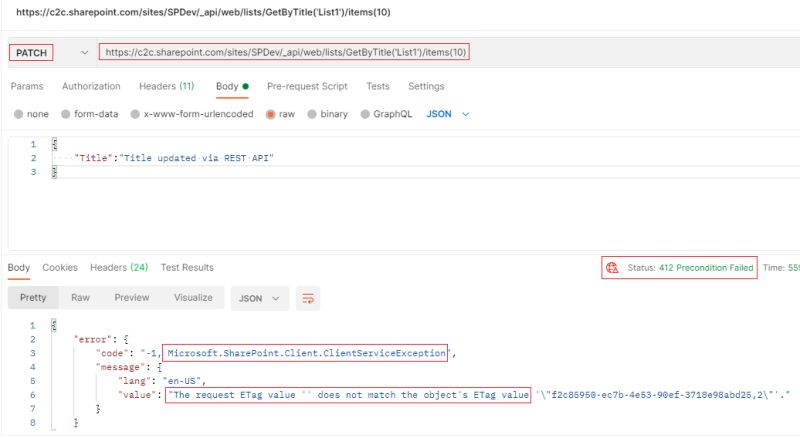
Task: Switch to the Authorization tab
Action: 91,86
